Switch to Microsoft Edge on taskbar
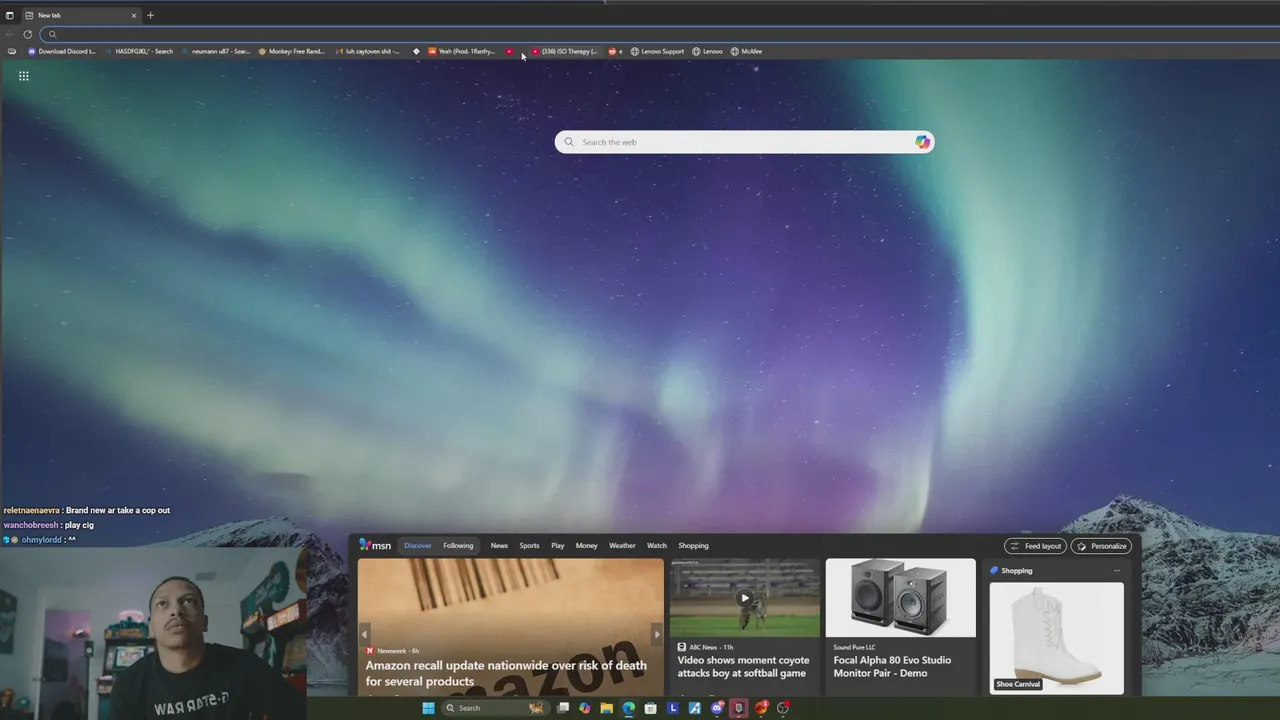Image resolution: width=1280 pixels, height=720 pixels. point(629,708)
